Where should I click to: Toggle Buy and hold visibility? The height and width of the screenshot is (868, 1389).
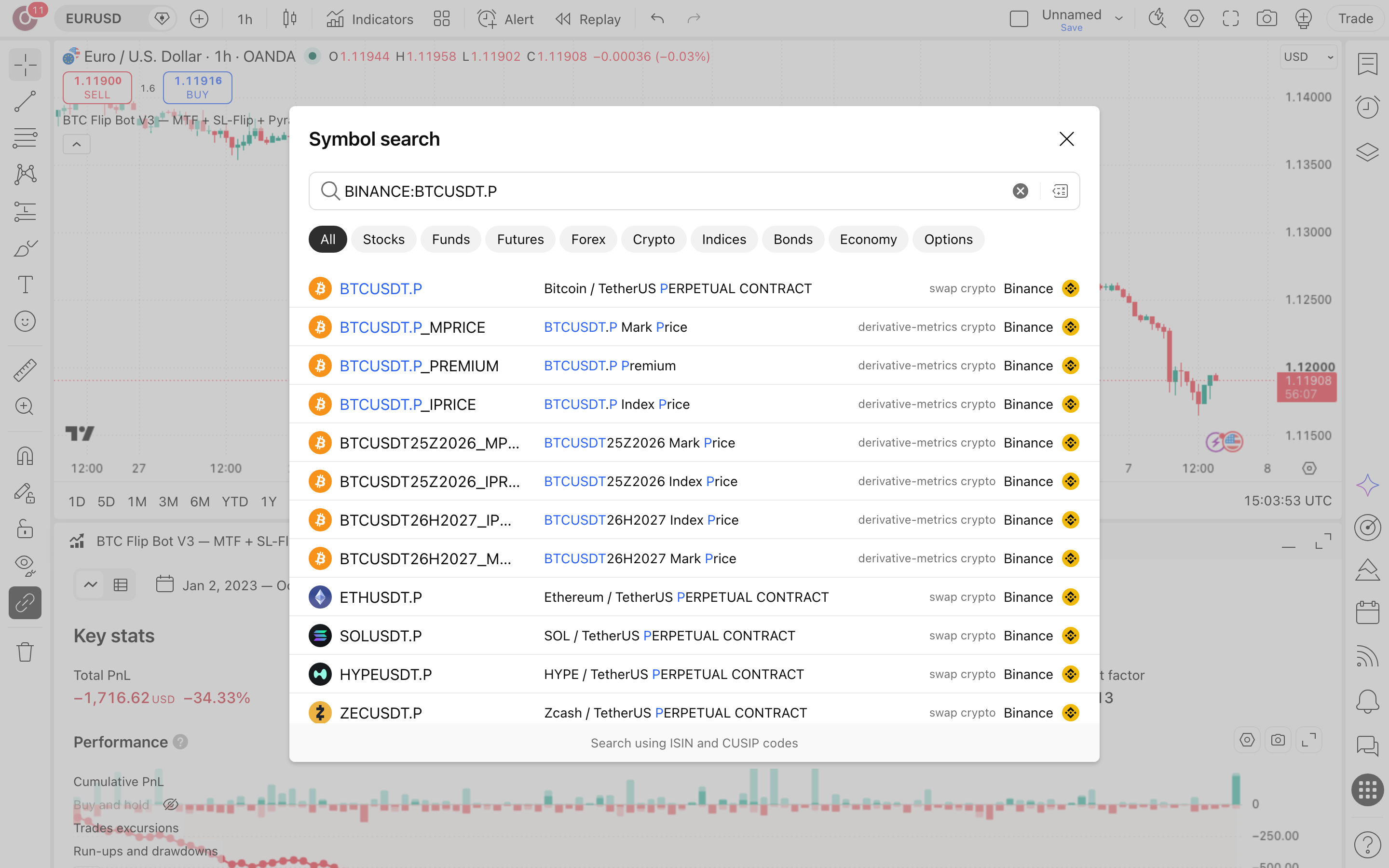click(x=170, y=804)
